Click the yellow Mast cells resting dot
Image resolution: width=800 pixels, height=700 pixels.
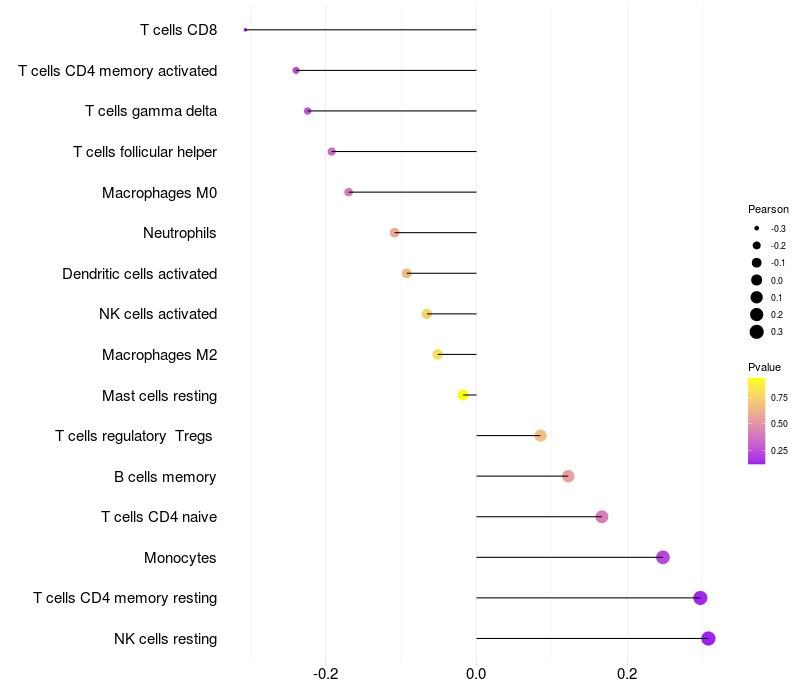pyautogui.click(x=463, y=395)
